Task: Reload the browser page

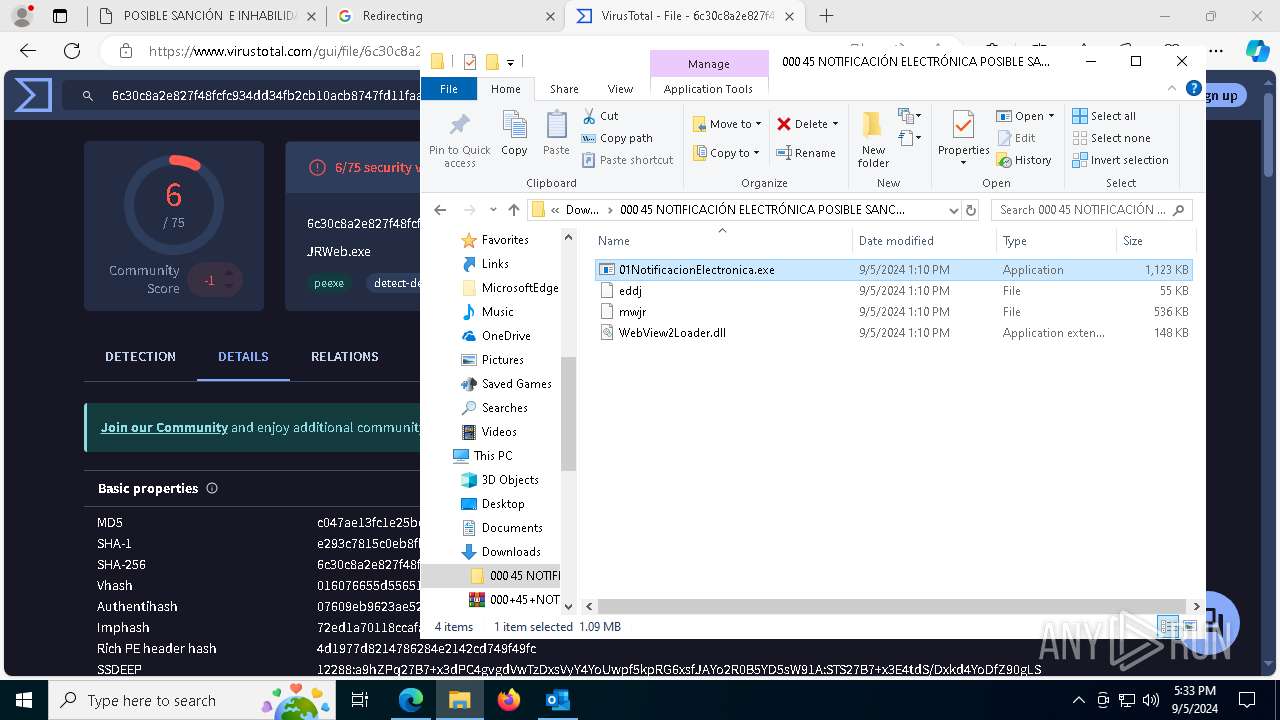Action: point(72,51)
